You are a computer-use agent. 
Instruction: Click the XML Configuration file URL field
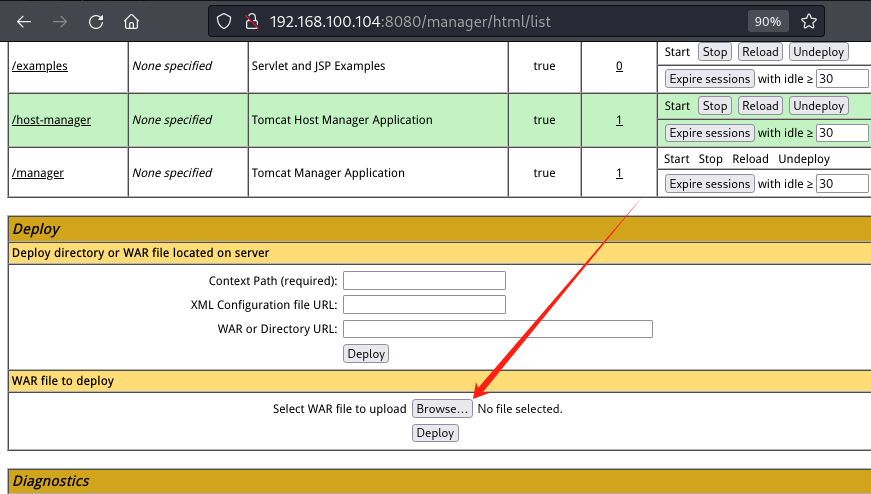(x=424, y=304)
